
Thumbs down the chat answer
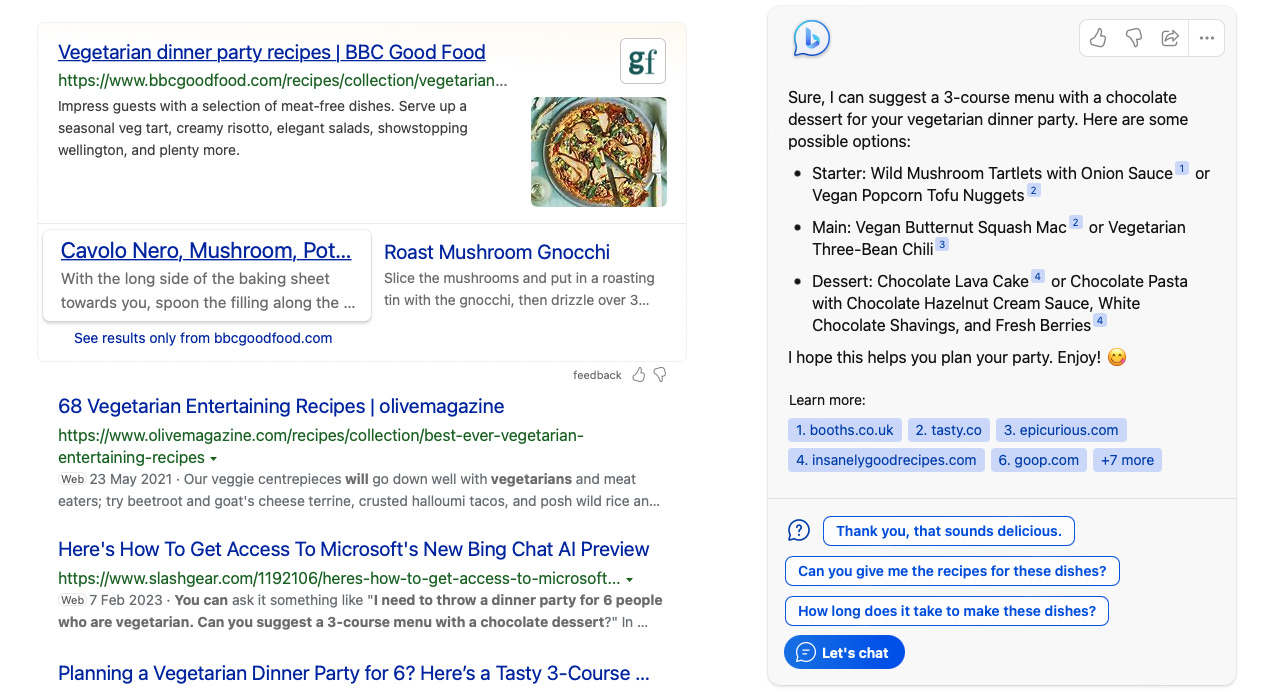pyautogui.click(x=1134, y=37)
